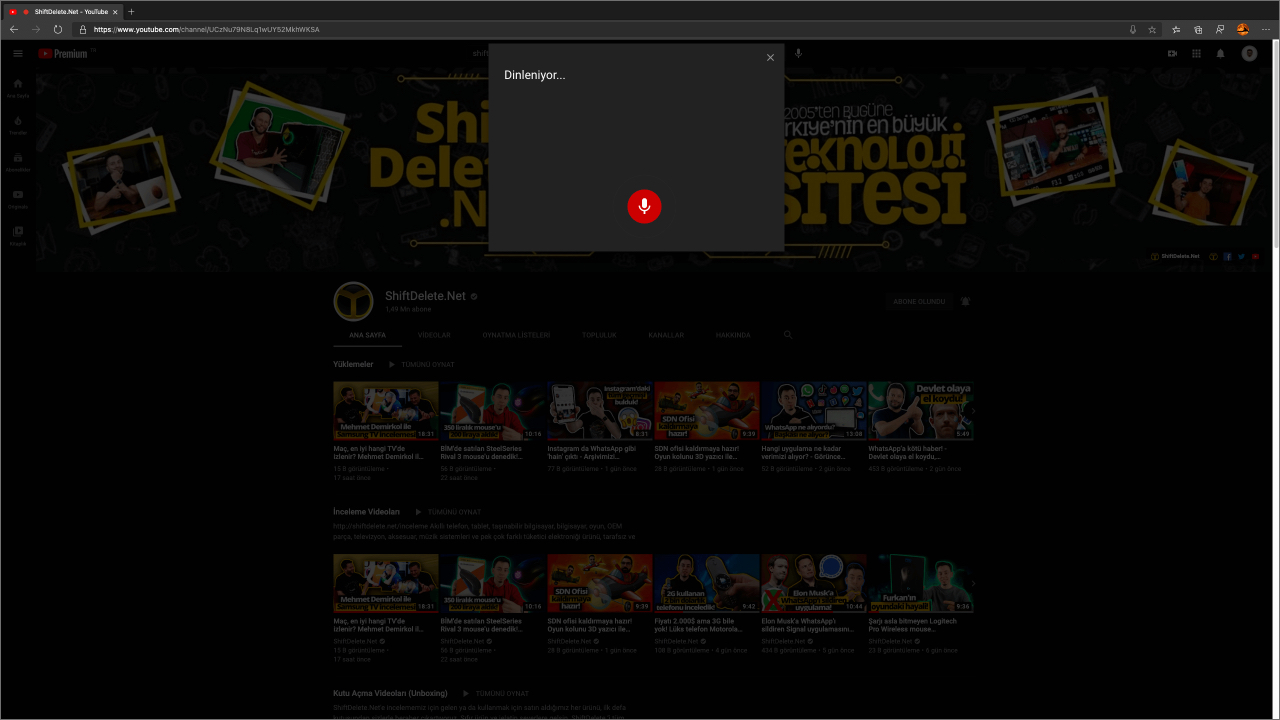Screen dimensions: 1280x720
Task: Switch to the VİDEOLAR tab
Action: pos(434,335)
